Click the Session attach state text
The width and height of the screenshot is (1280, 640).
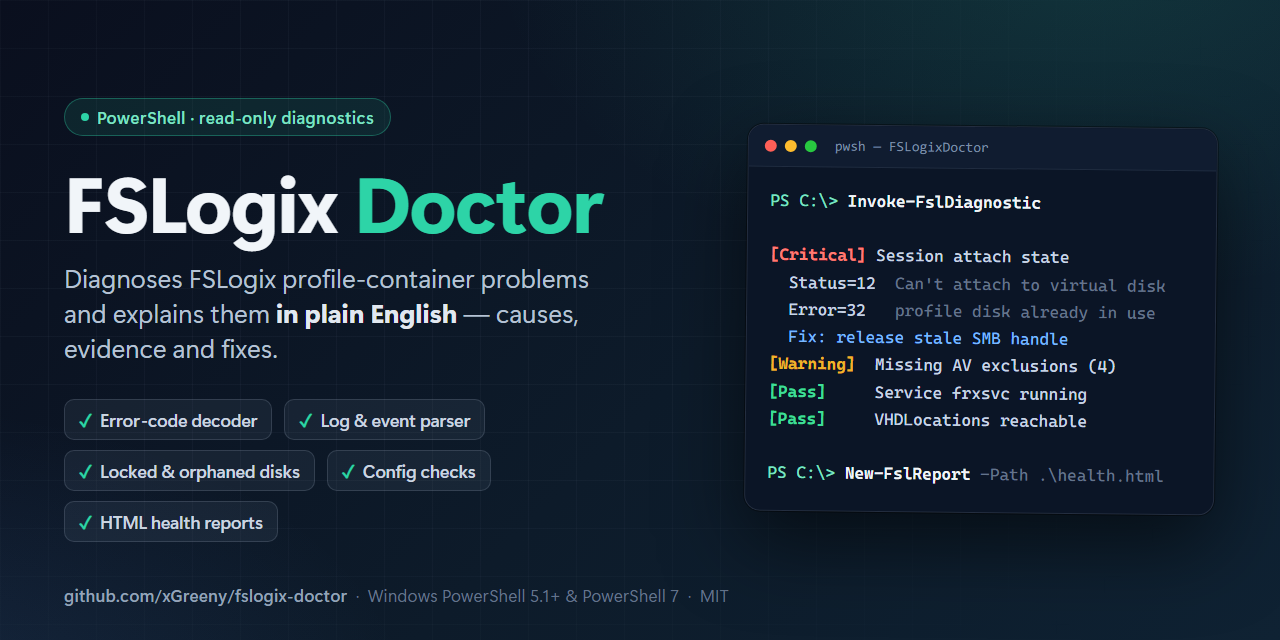(x=972, y=257)
